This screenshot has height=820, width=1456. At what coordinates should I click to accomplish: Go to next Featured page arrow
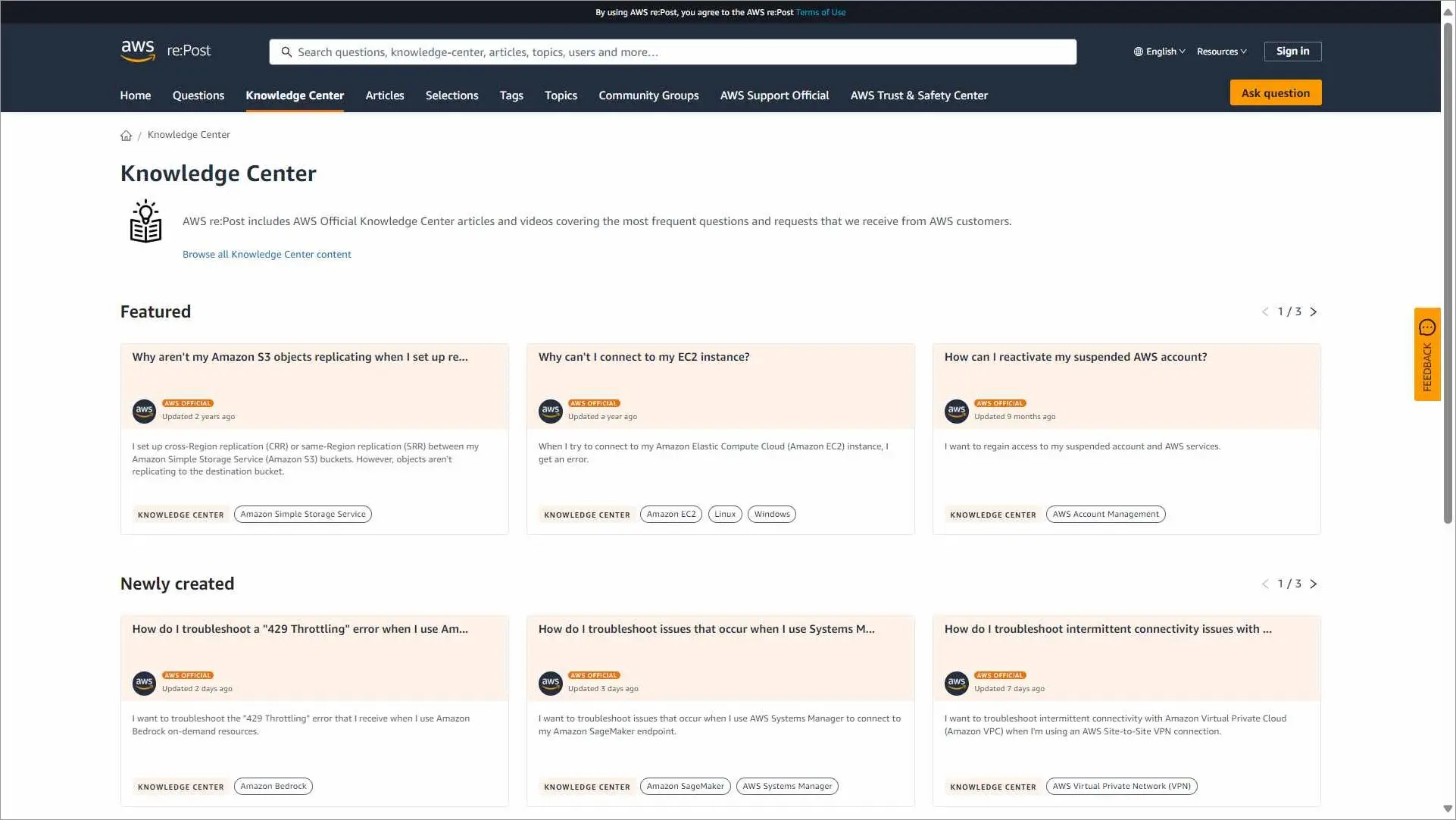pyautogui.click(x=1314, y=312)
